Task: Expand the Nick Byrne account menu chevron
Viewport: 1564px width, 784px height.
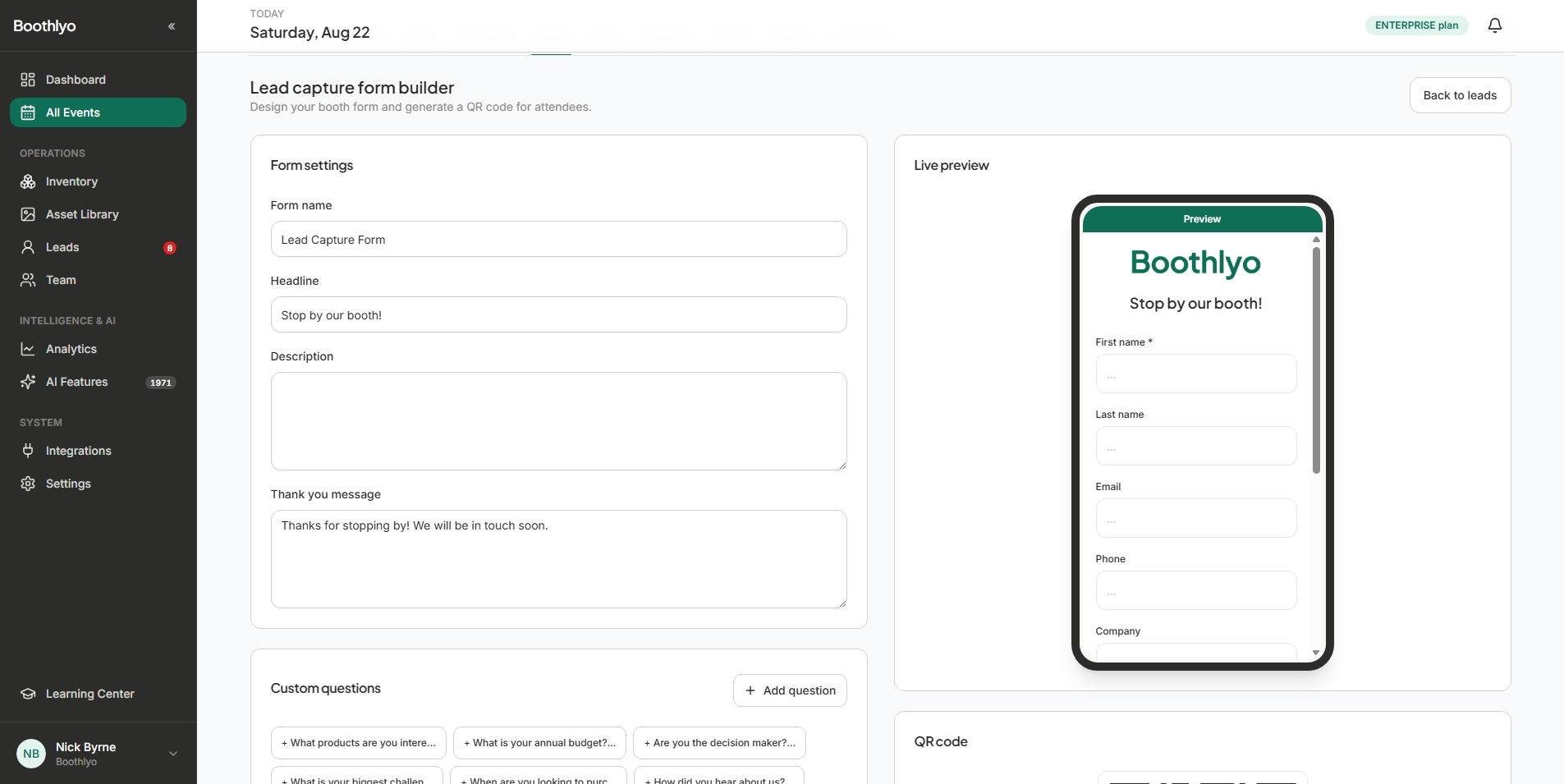Action: pos(173,754)
